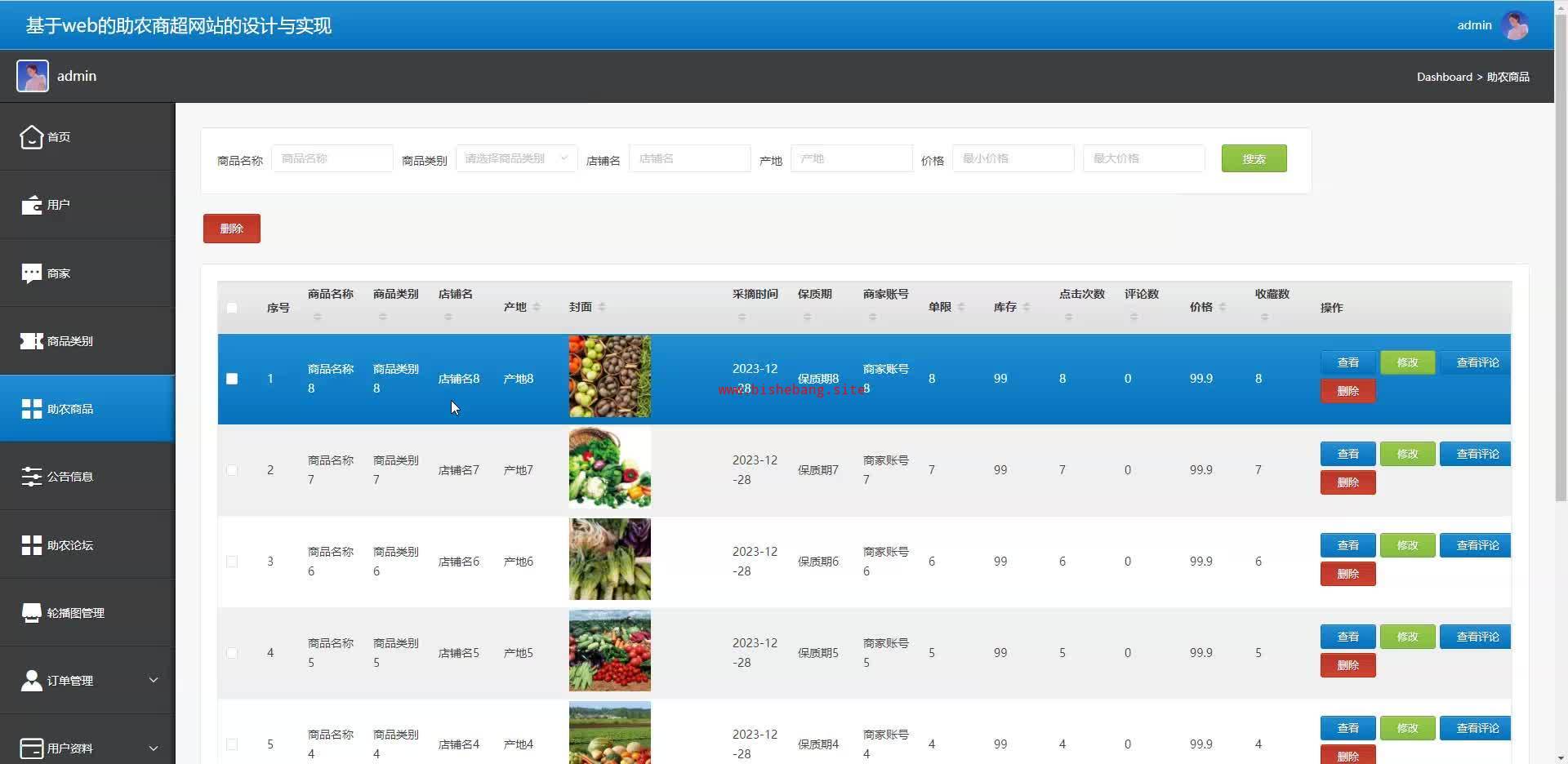1568x764 pixels.
Task: Click the 店铺名 search input field
Action: [689, 158]
